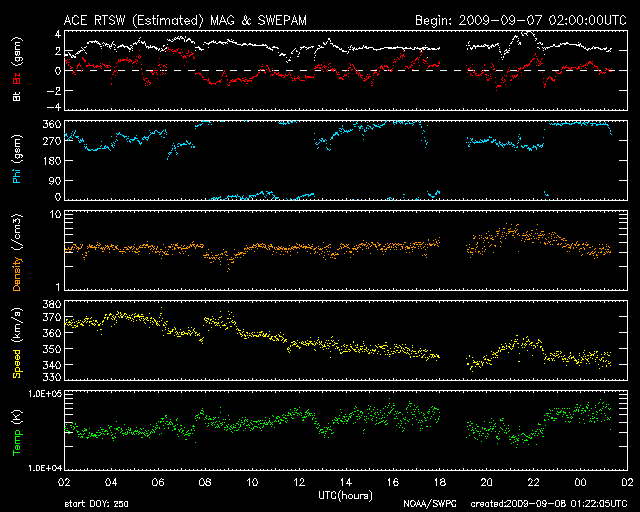Viewport: 640px width, 512px height.
Task: Click the 180 tick on Phi axis
Action: [52, 160]
